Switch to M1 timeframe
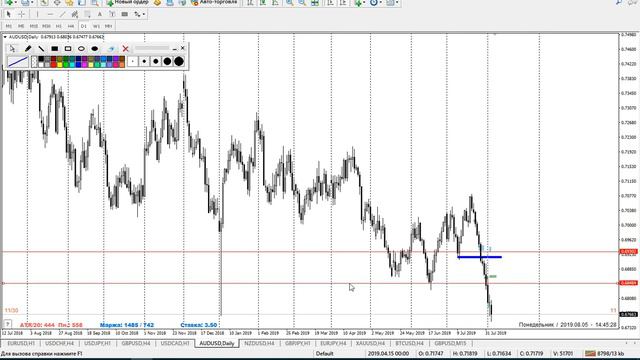 pos(9,26)
